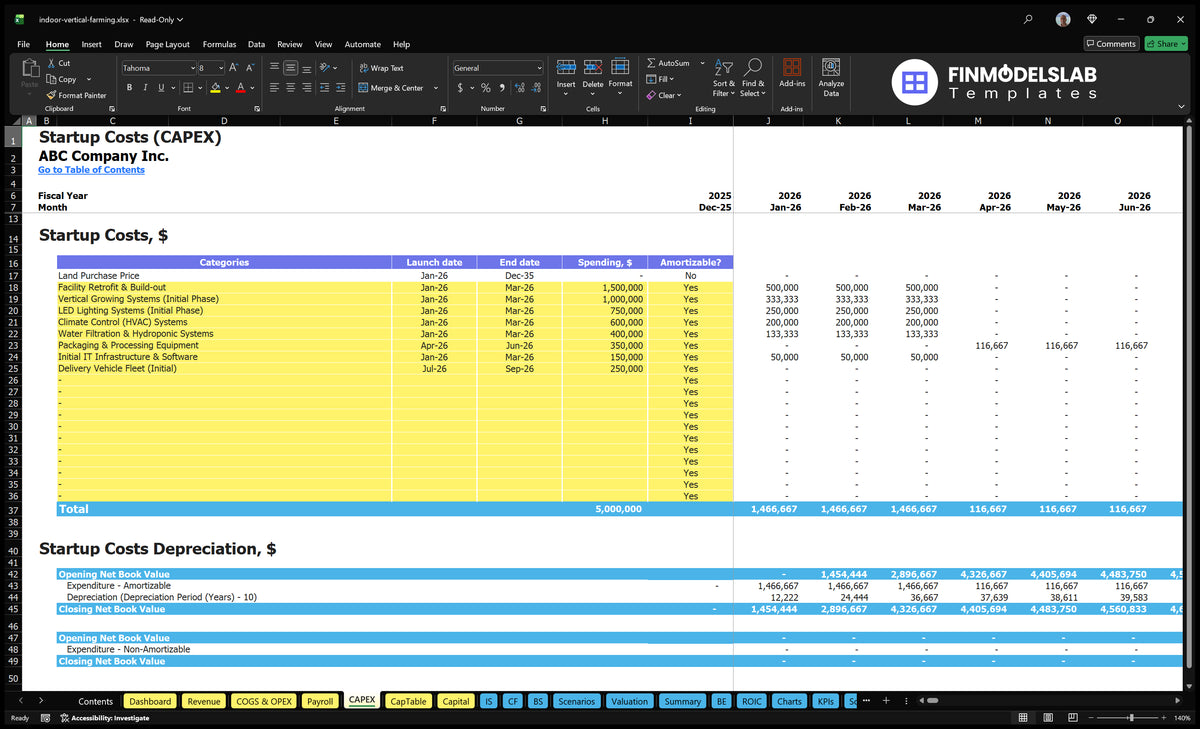The image size is (1200, 729).
Task: Add a new sheet with plus button
Action: pyautogui.click(x=885, y=701)
